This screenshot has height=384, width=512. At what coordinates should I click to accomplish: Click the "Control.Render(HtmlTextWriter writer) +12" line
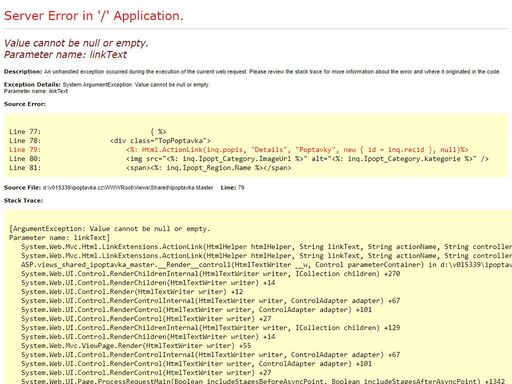pos(132,292)
